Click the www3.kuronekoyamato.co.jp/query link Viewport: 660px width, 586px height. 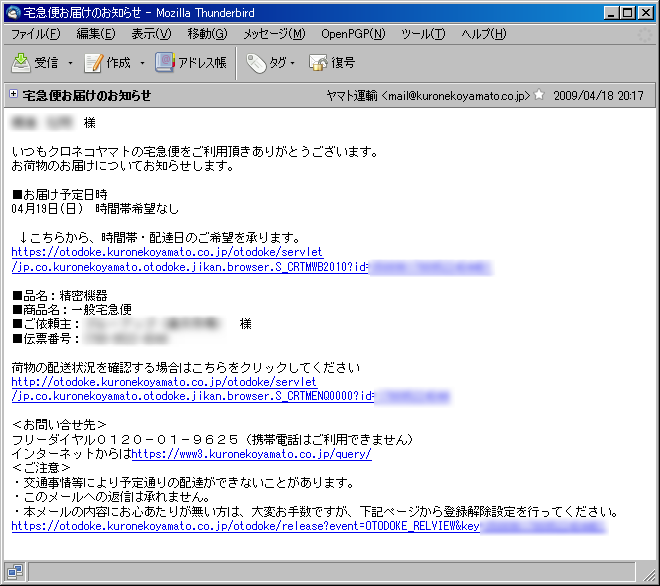point(251,454)
